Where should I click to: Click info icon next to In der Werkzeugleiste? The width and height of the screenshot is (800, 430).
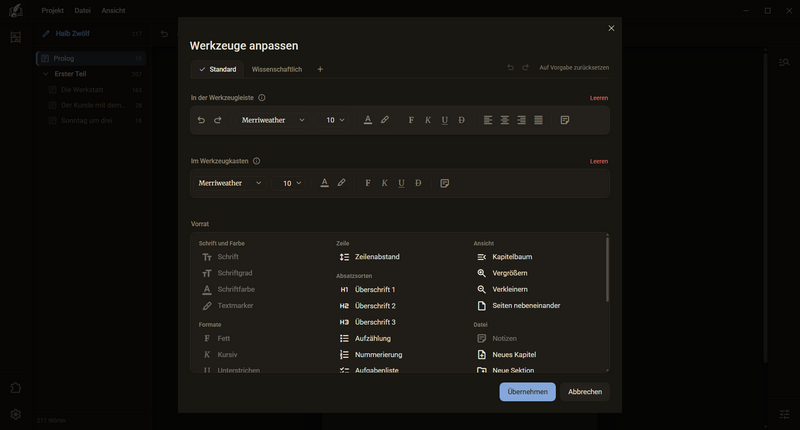point(262,97)
